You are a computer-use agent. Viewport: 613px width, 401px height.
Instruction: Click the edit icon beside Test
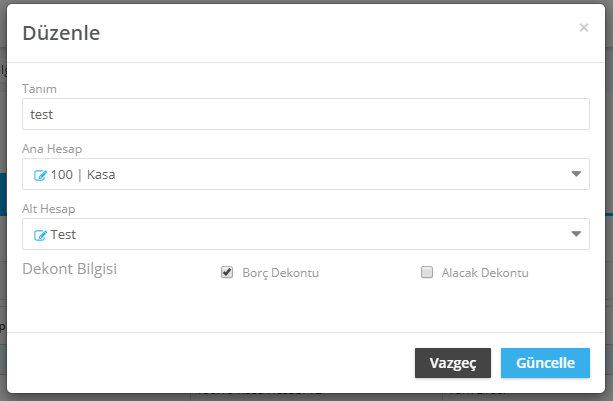[40, 235]
